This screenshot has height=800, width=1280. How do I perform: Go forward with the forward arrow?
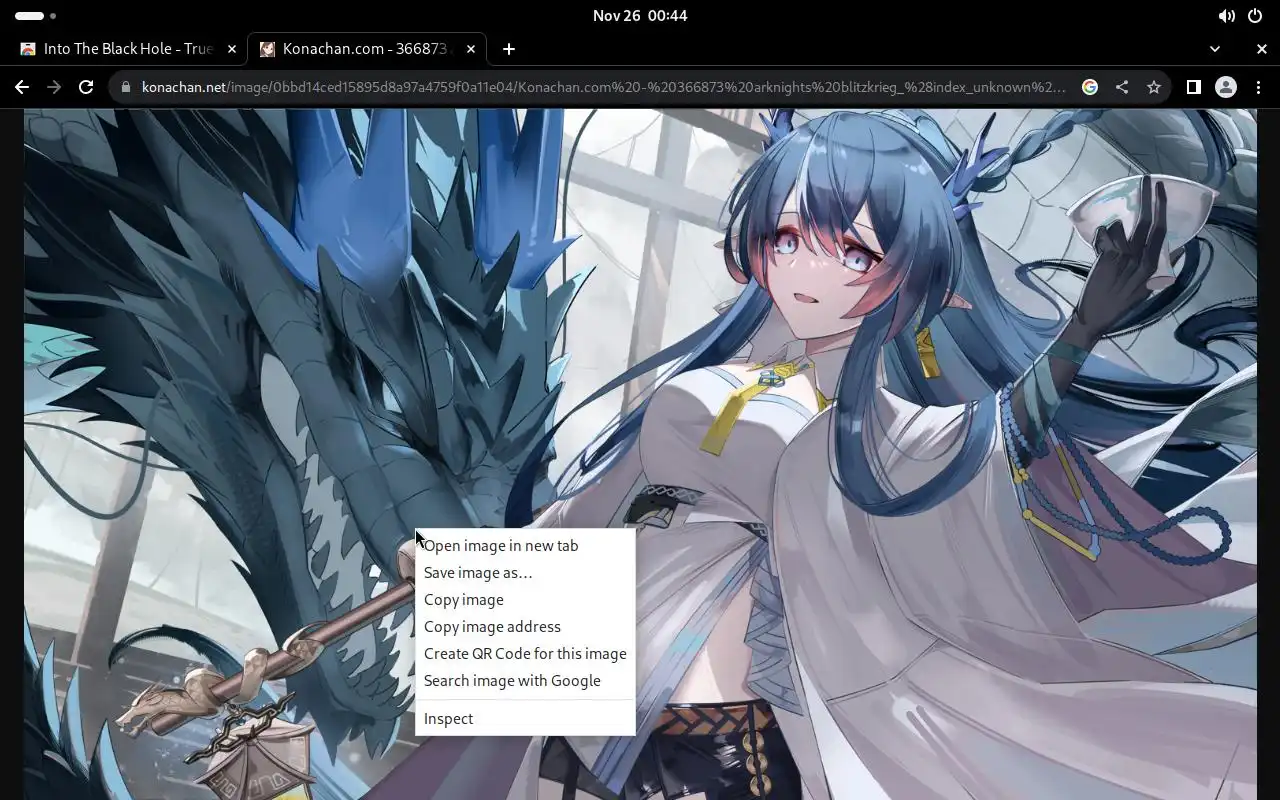tap(54, 87)
